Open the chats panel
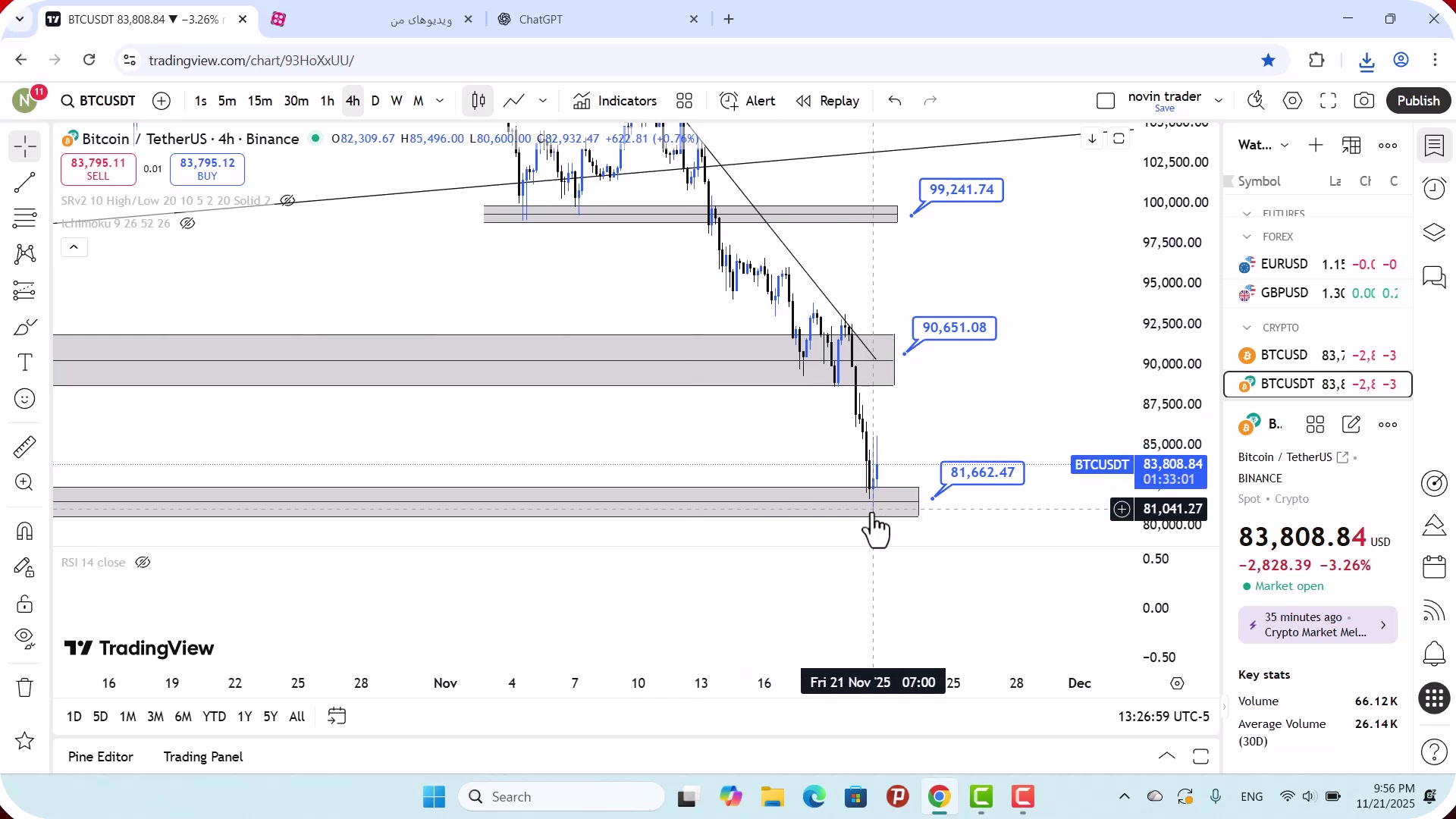 (x=1434, y=277)
